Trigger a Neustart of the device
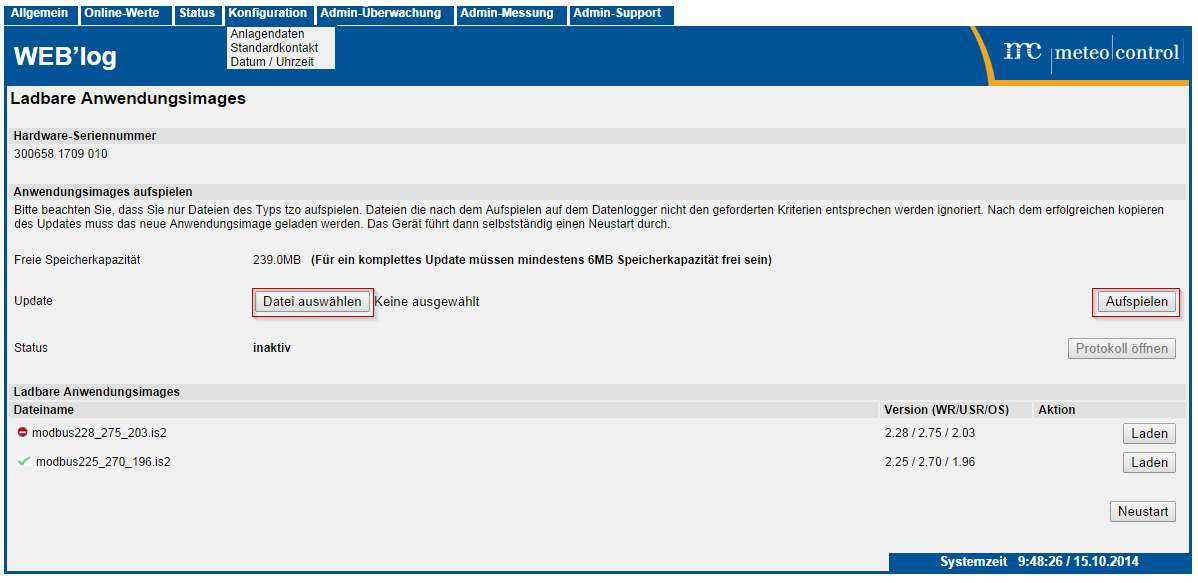Image resolution: width=1198 pixels, height=583 pixels. click(x=1143, y=511)
